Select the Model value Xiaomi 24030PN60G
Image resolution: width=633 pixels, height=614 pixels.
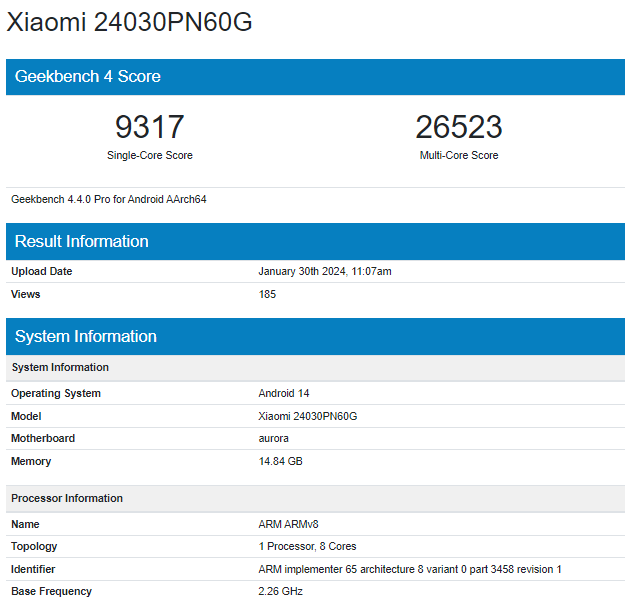[308, 416]
